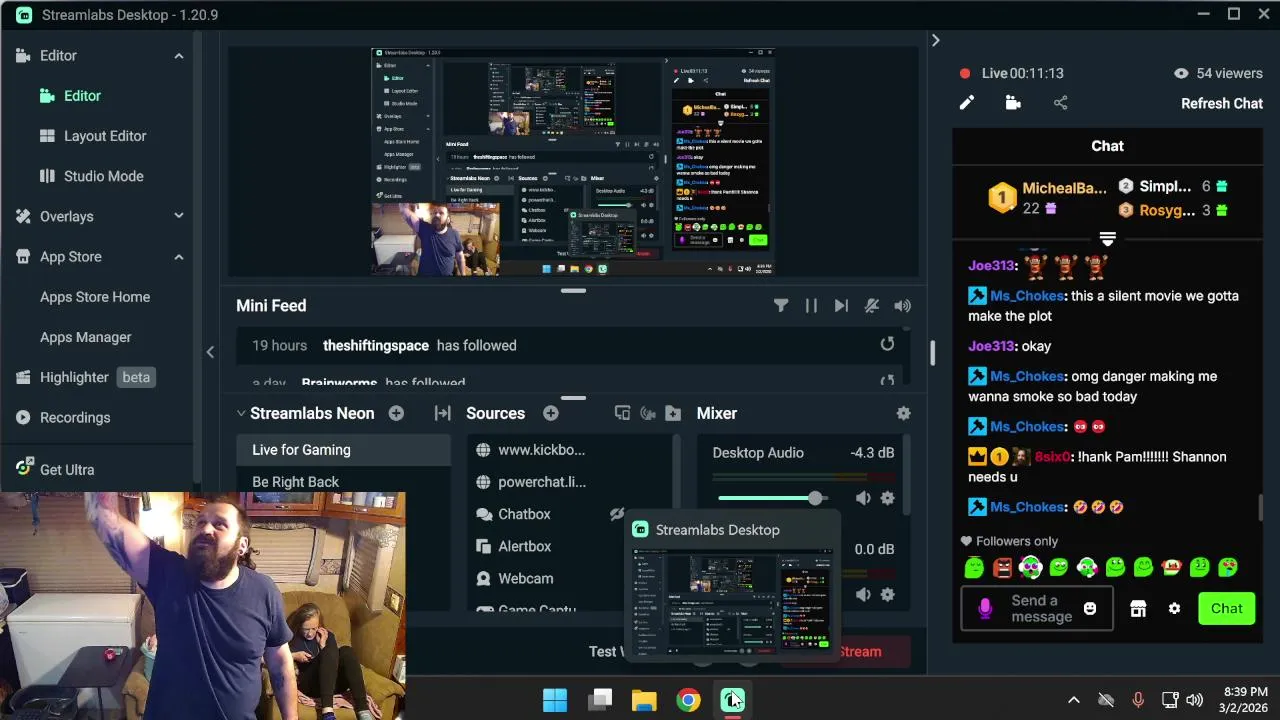
Task: Open File Explorer from taskbar
Action: pos(644,700)
